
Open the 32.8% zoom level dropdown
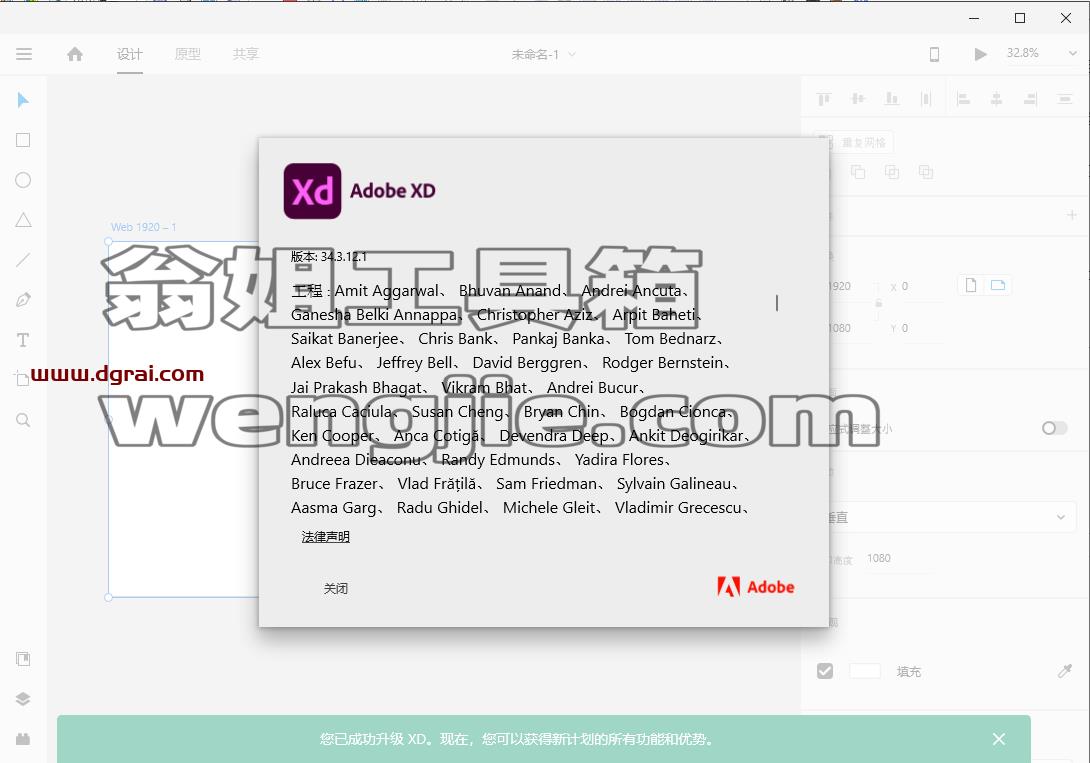tap(1041, 54)
